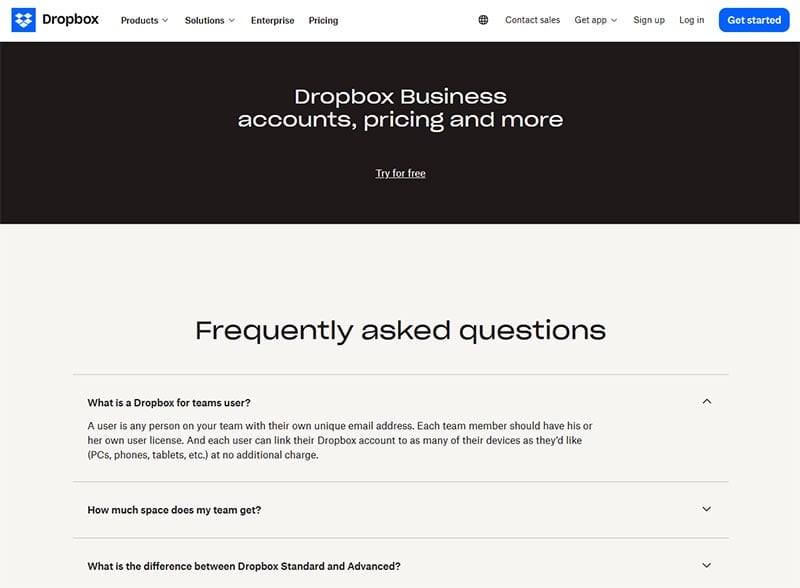Viewport: 800px width, 588px height.
Task: Open the globe language selector
Action: click(483, 20)
